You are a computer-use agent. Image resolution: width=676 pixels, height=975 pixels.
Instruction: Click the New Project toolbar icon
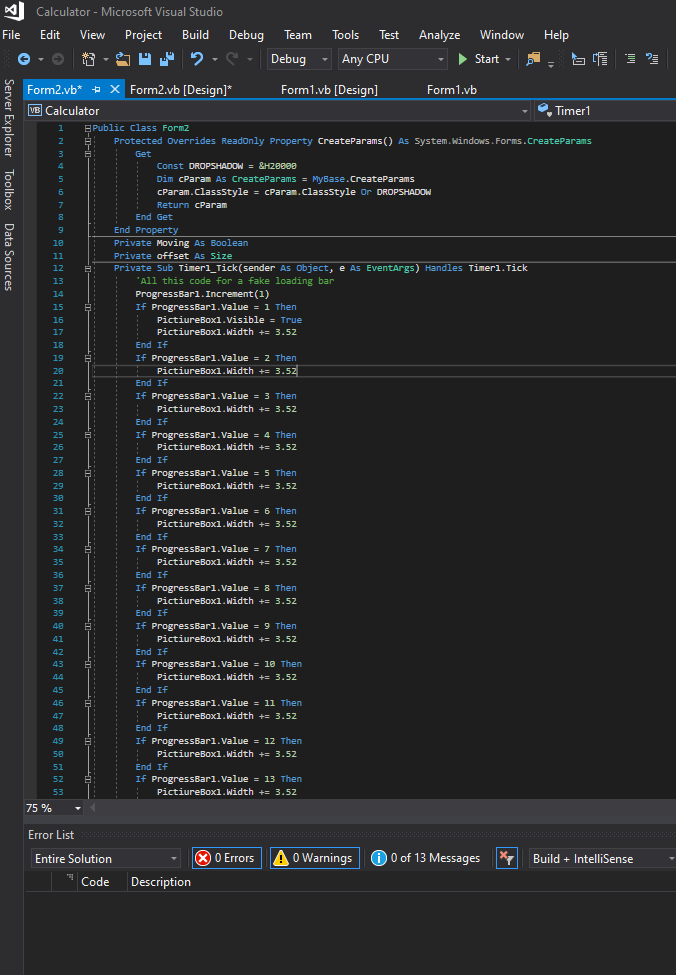(88, 59)
